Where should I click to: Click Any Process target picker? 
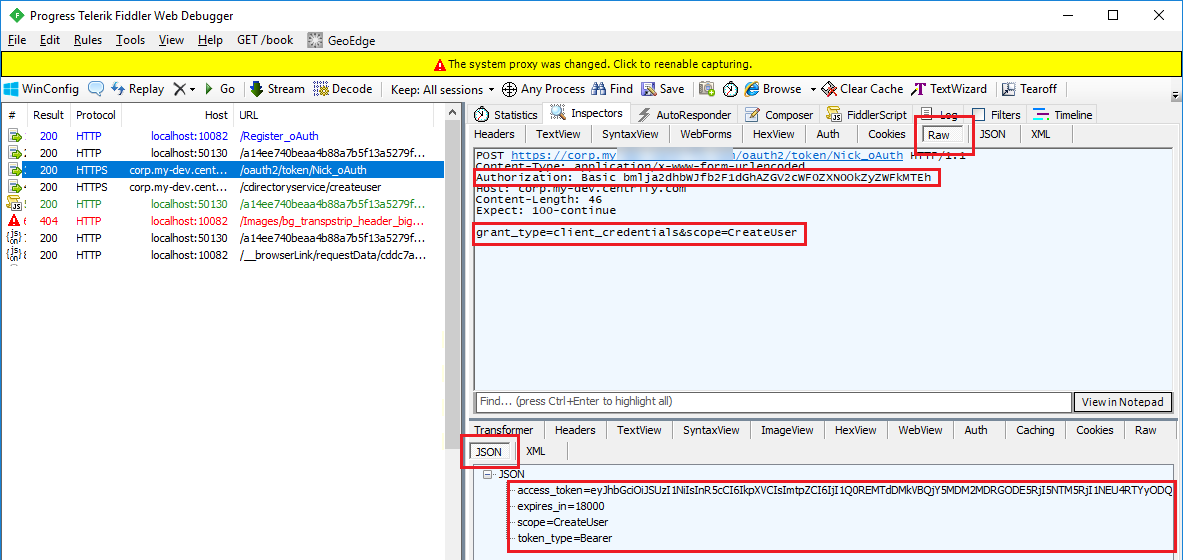[x=543, y=89]
